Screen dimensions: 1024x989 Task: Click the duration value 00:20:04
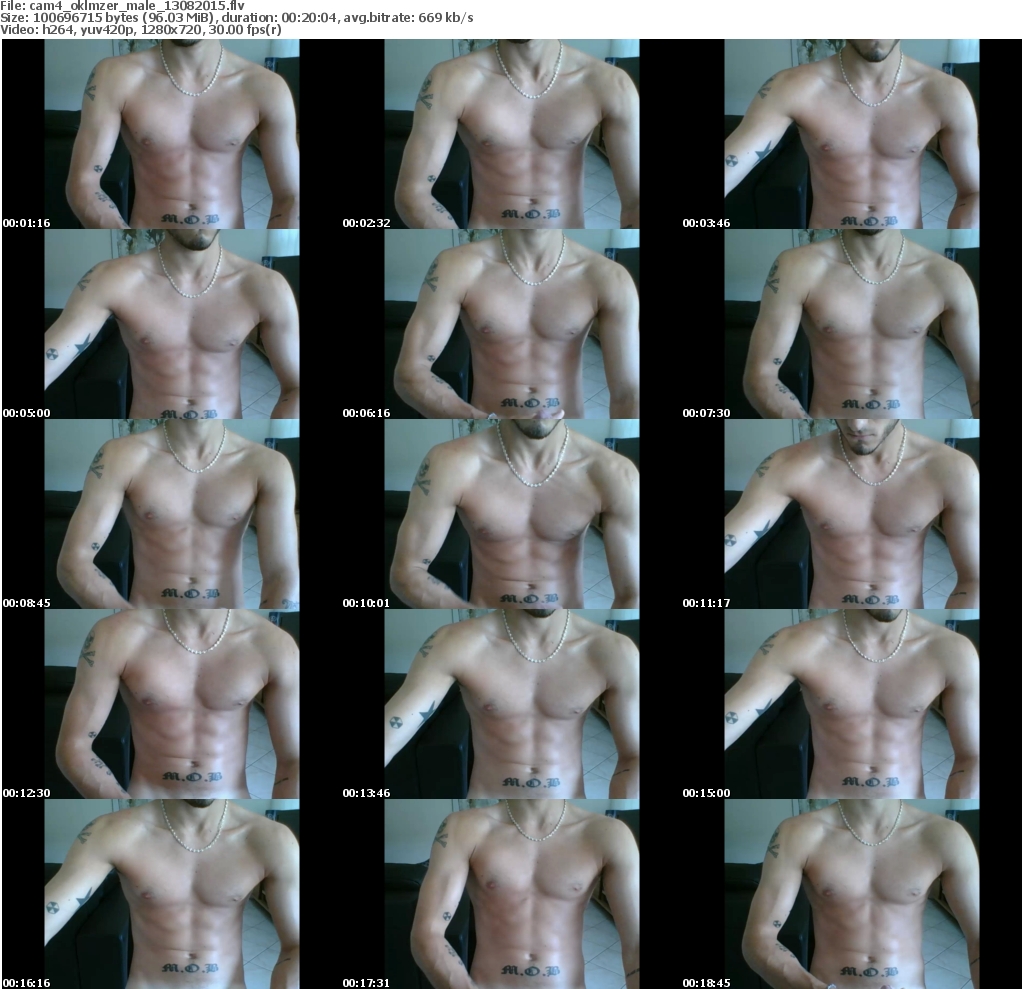[309, 18]
